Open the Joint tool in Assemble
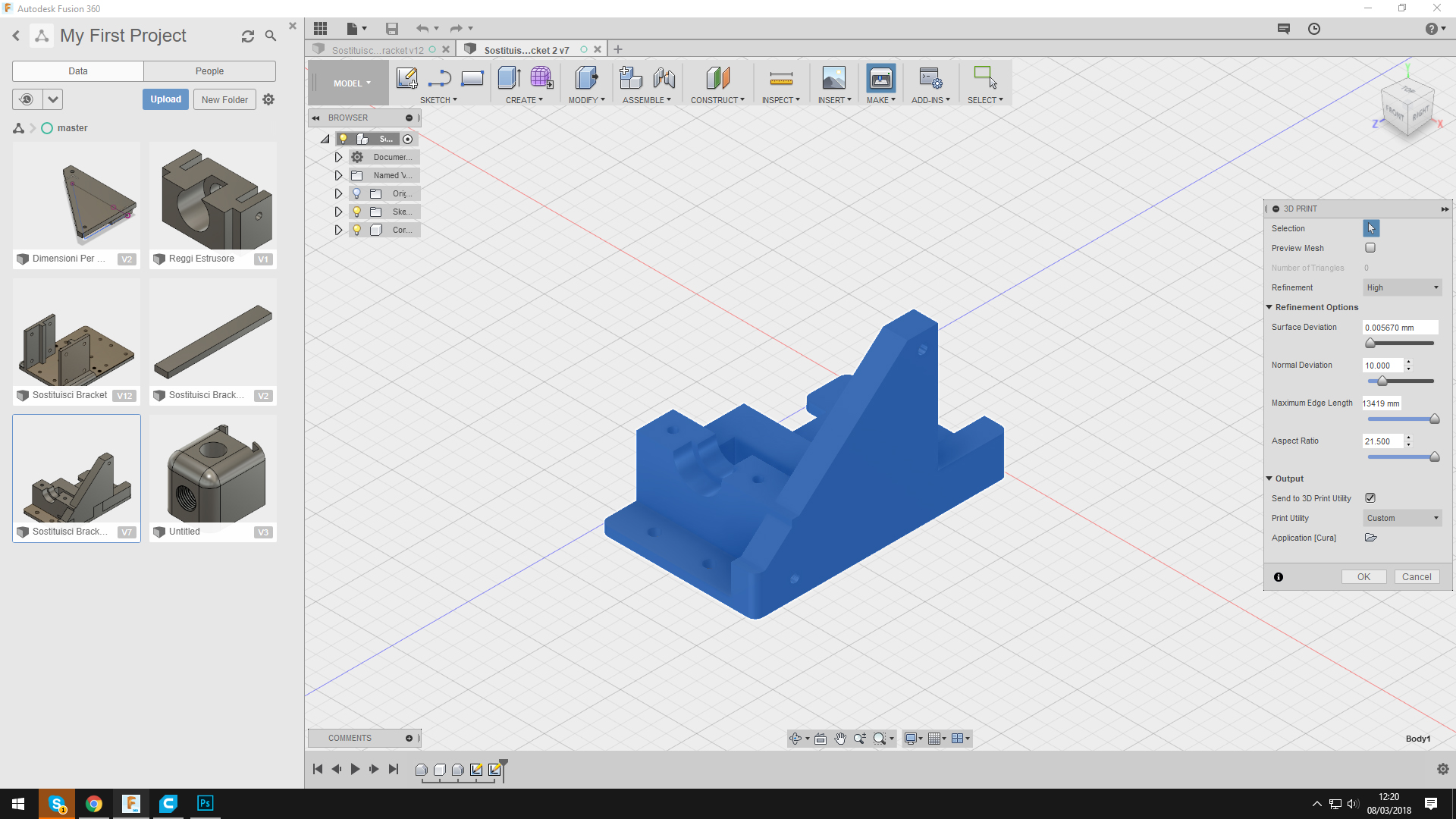The width and height of the screenshot is (1456, 819). point(664,78)
